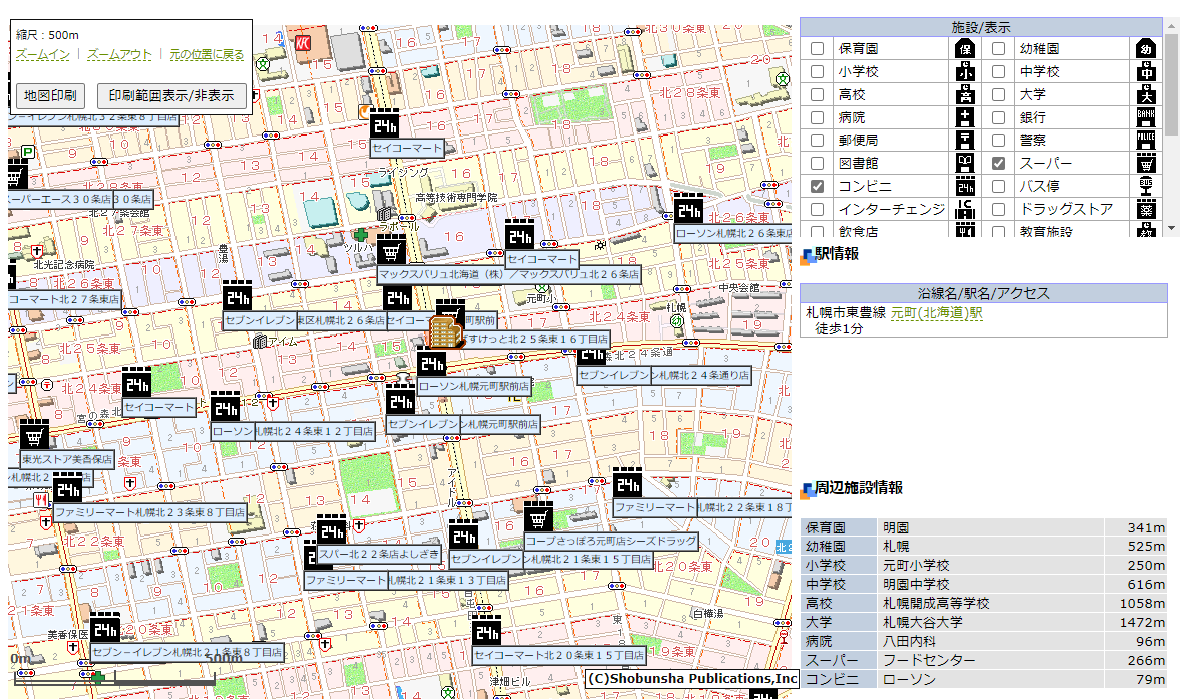Enable the 病院 checkbox
Image resolution: width=1184 pixels, height=699 pixels.
tap(818, 118)
